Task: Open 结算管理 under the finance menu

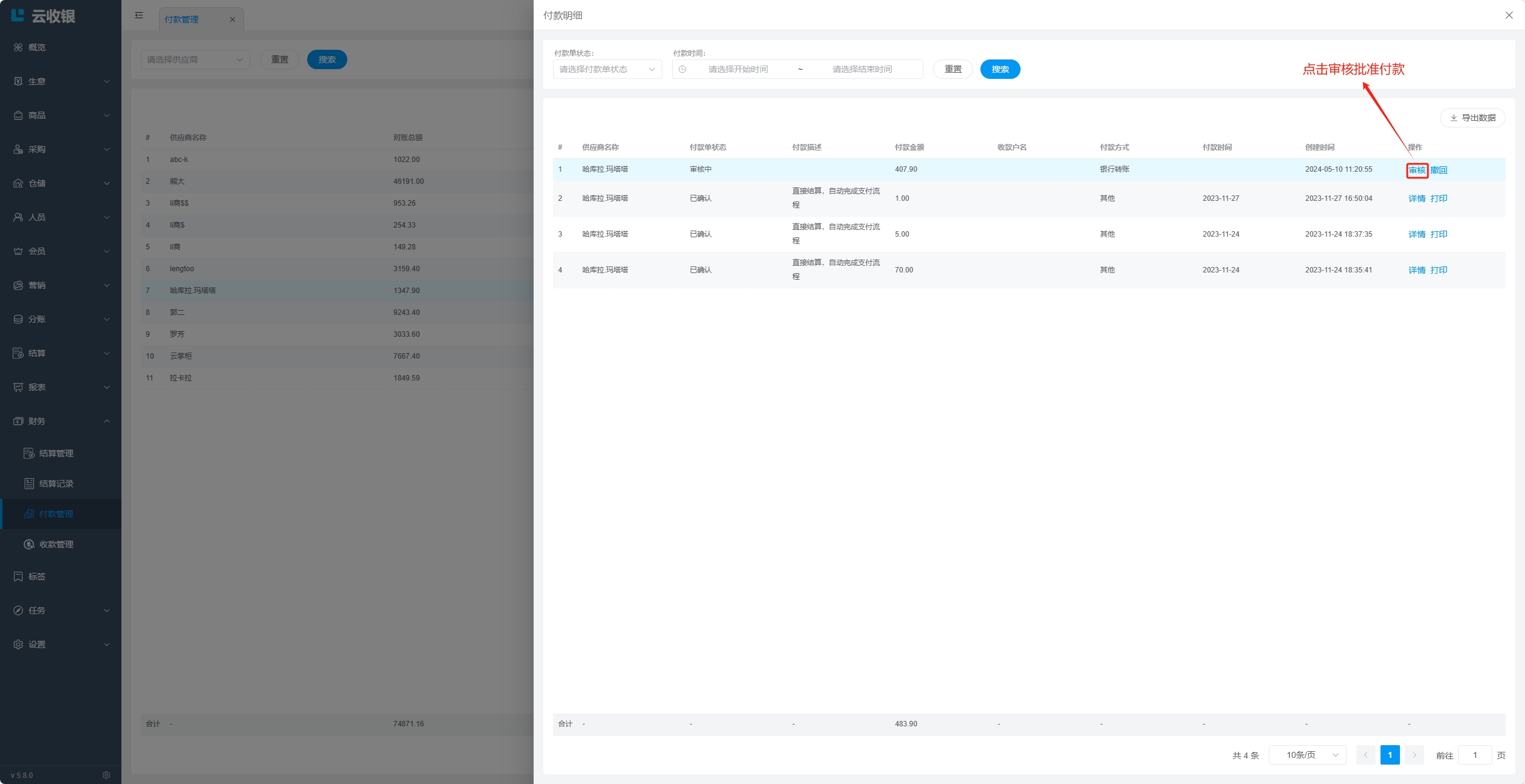Action: (56, 453)
